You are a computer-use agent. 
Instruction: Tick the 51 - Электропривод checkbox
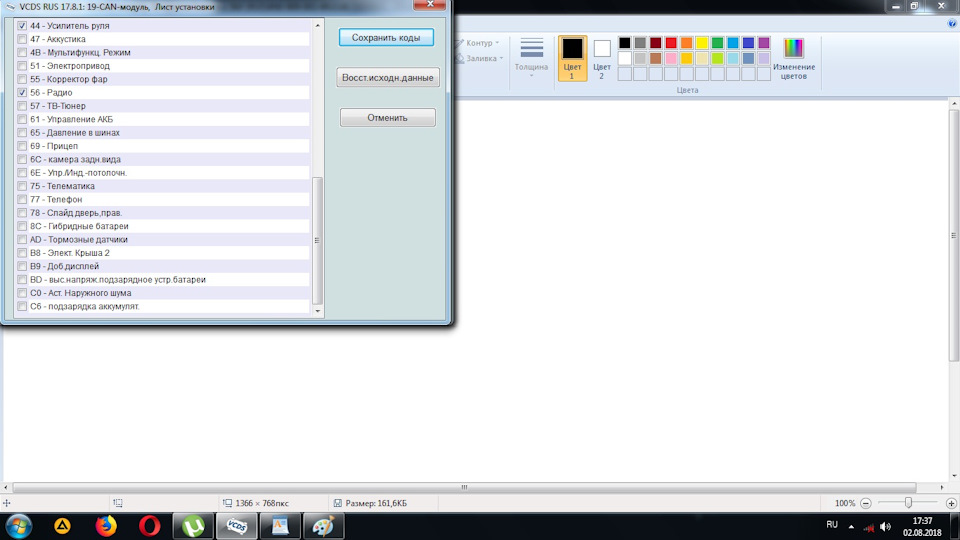22,66
